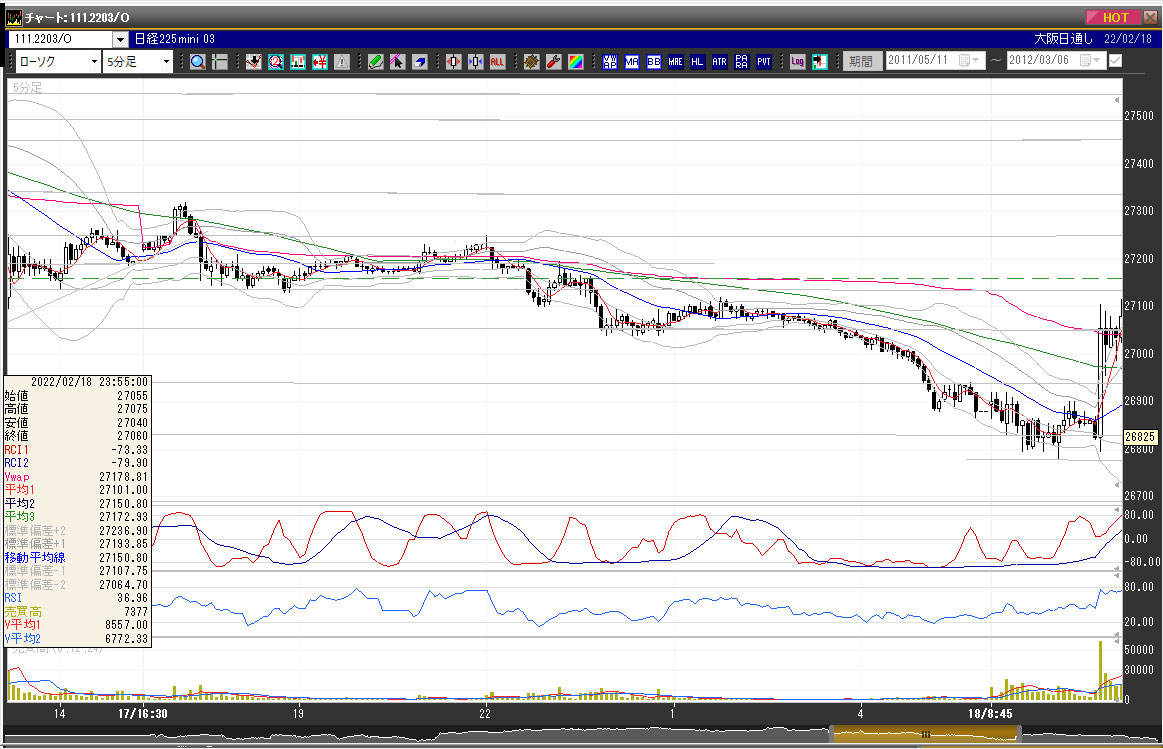The height and width of the screenshot is (749, 1163).
Task: Click the 期間 period button
Action: point(860,62)
